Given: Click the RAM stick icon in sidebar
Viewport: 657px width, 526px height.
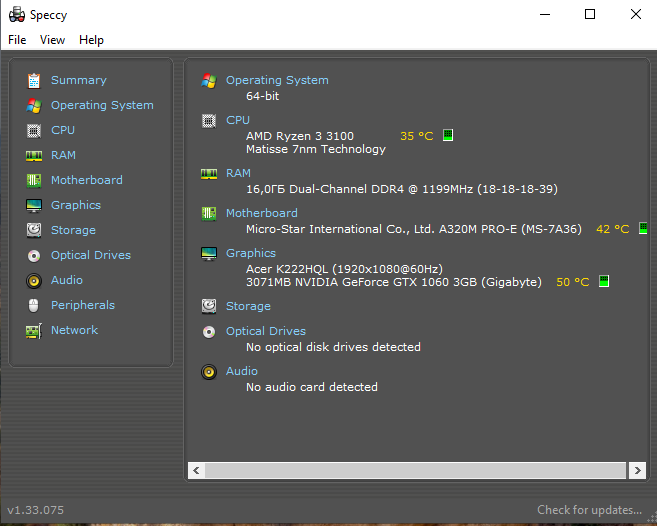Looking at the screenshot, I should (x=34, y=156).
